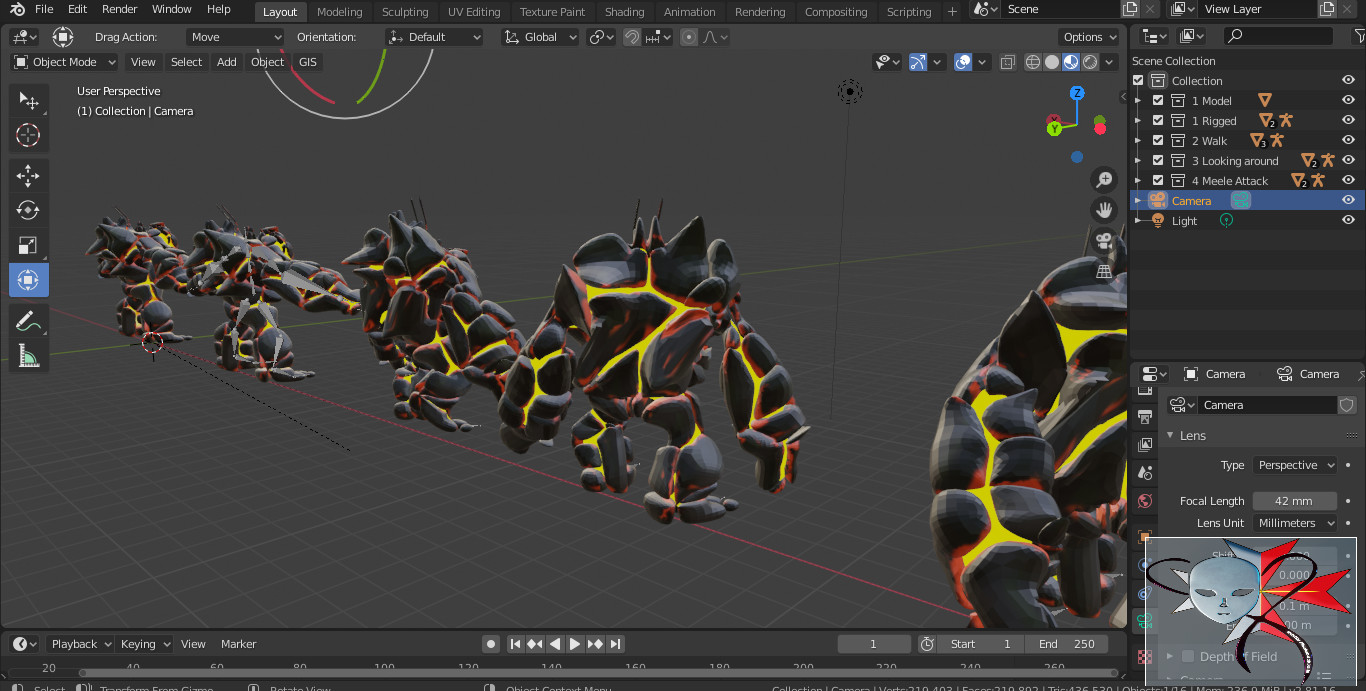Click the viewport zoom magnifier icon
The width and height of the screenshot is (1366, 691).
[1104, 180]
